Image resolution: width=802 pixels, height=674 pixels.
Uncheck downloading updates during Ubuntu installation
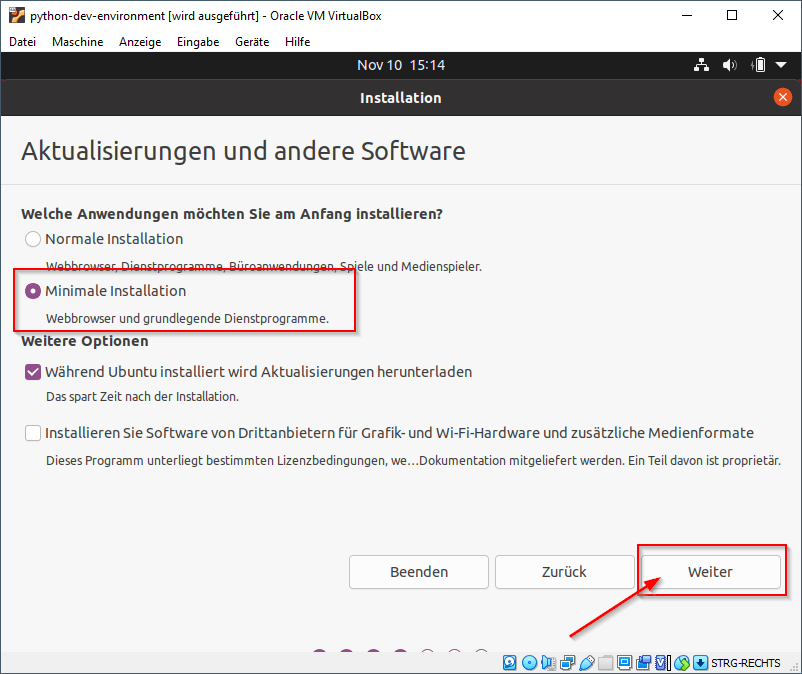tap(31, 371)
